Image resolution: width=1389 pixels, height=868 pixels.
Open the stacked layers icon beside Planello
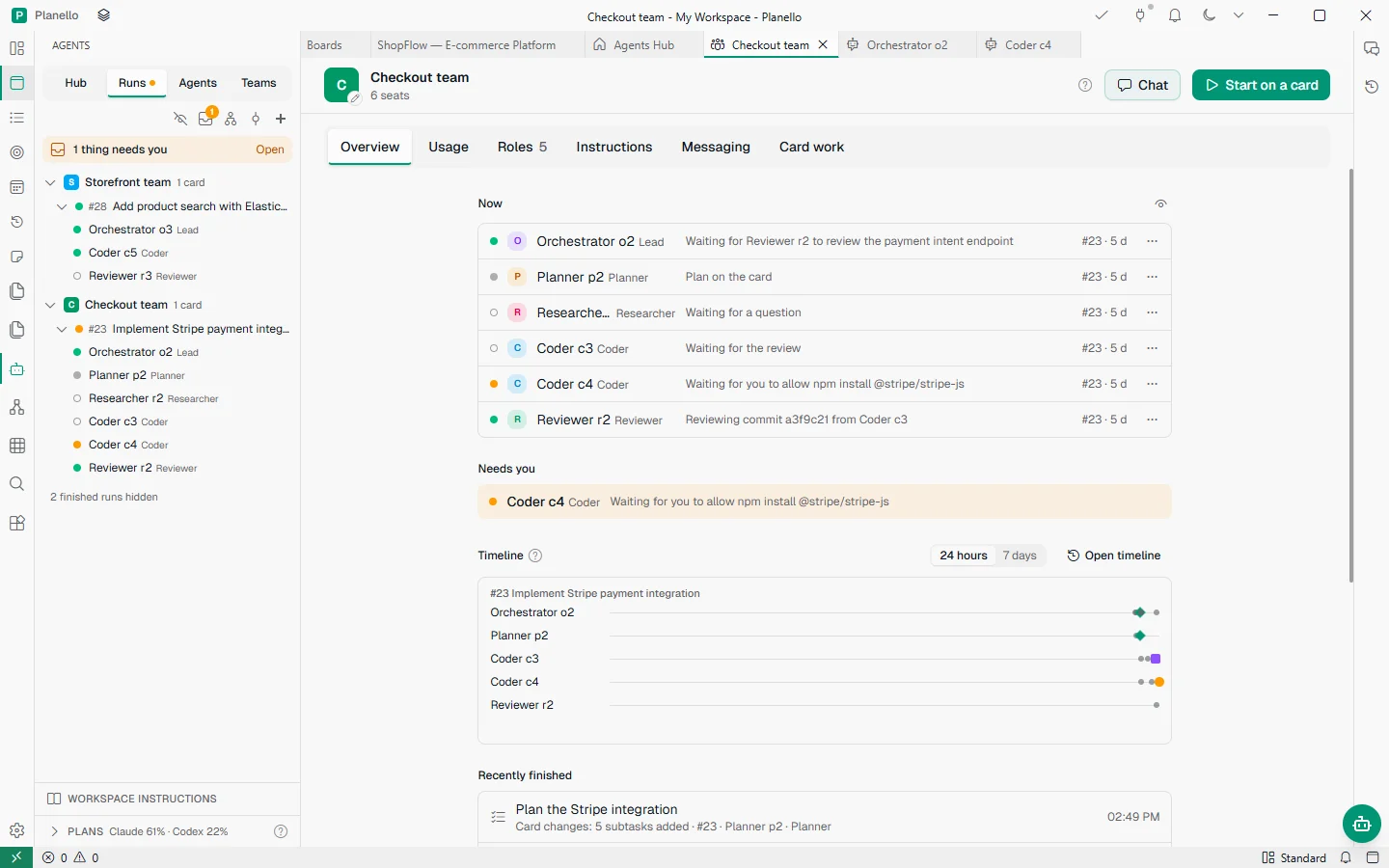104,15
